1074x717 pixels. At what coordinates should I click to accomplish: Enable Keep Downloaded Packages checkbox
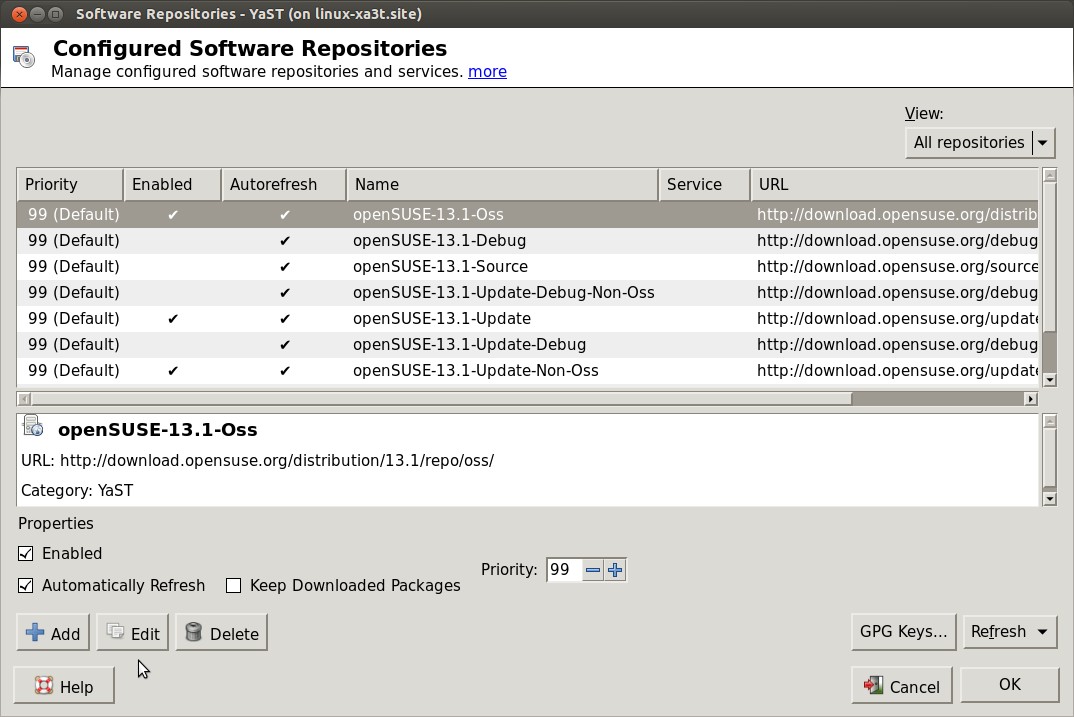point(234,586)
